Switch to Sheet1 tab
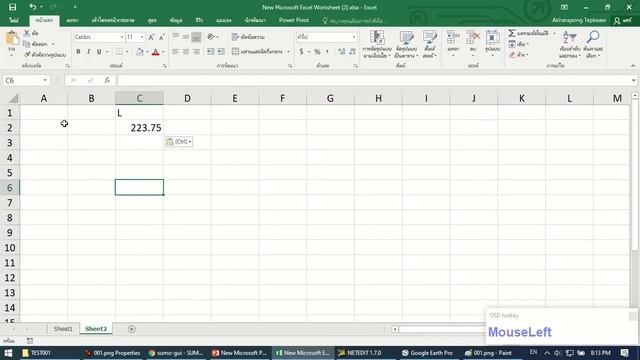This screenshot has width=640, height=360. (x=63, y=329)
